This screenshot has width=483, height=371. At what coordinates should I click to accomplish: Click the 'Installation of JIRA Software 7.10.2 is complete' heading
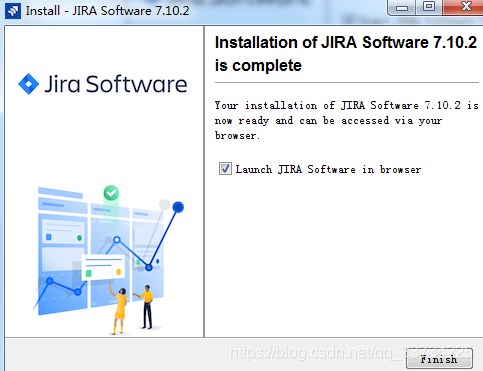point(346,54)
